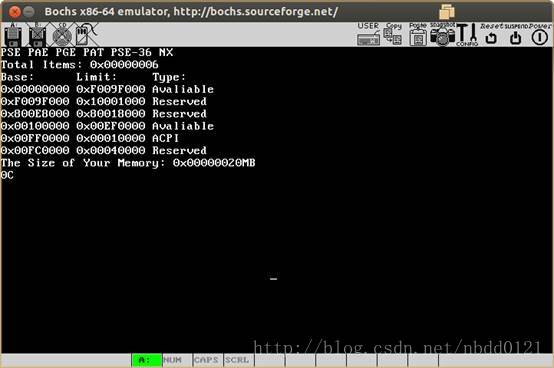The height and width of the screenshot is (368, 554).
Task: Click the 'PSE PAE PGE PAT PSE-36 NX' line
Action: click(87, 52)
